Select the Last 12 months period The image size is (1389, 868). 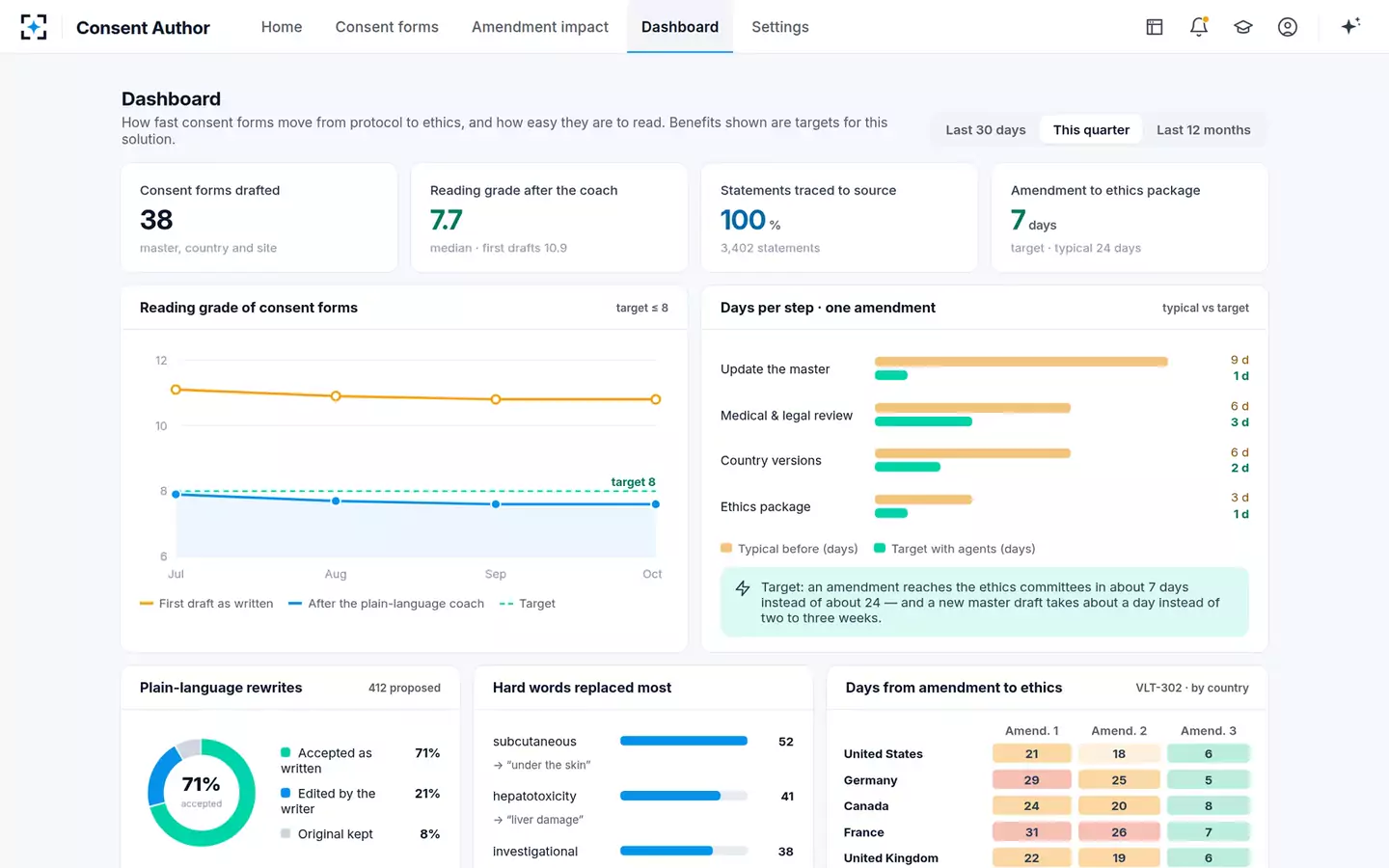1204,130
